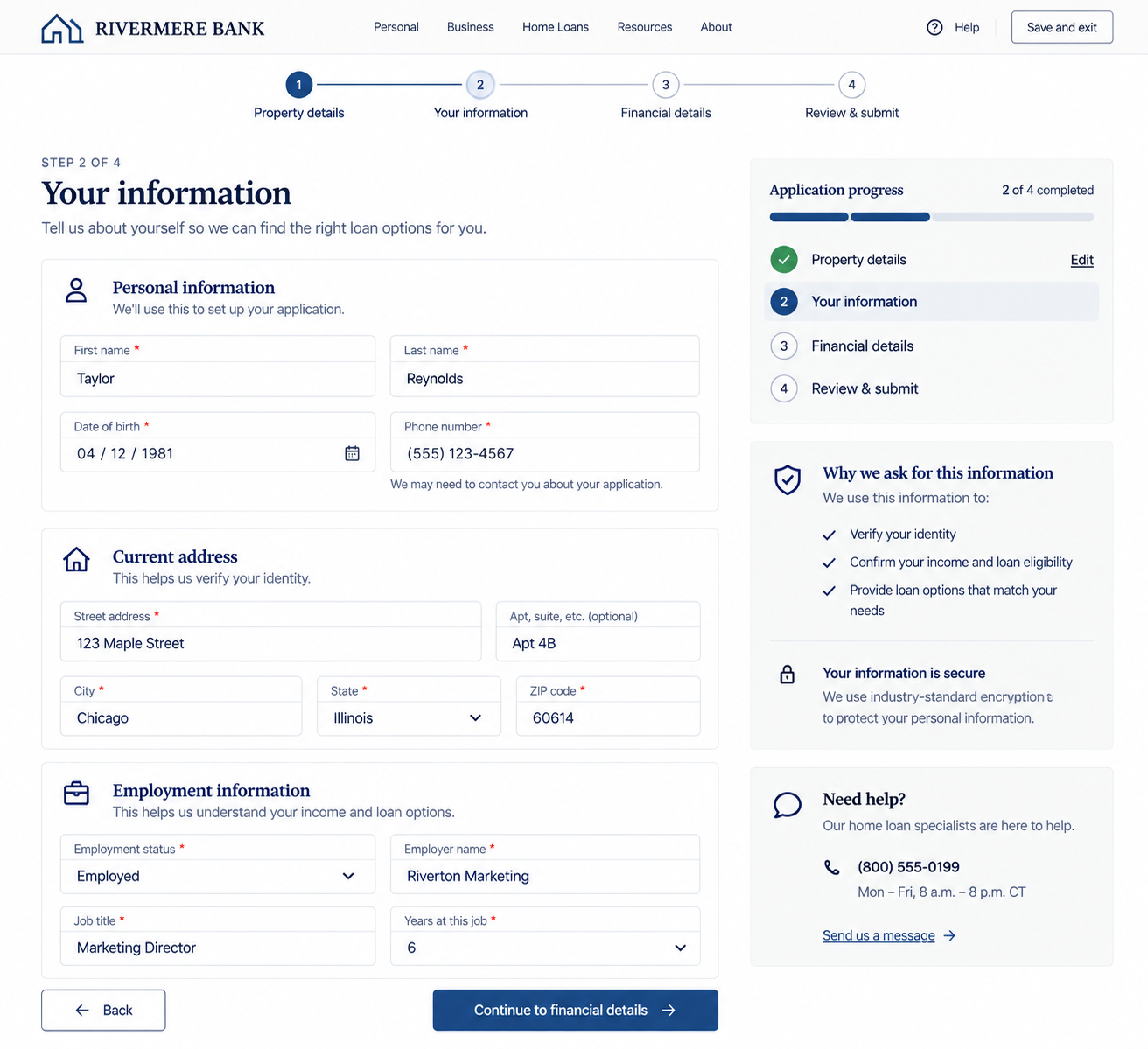Viewport: 1148px width, 1049px height.
Task: Click the ZIP code field
Action: 608,706
